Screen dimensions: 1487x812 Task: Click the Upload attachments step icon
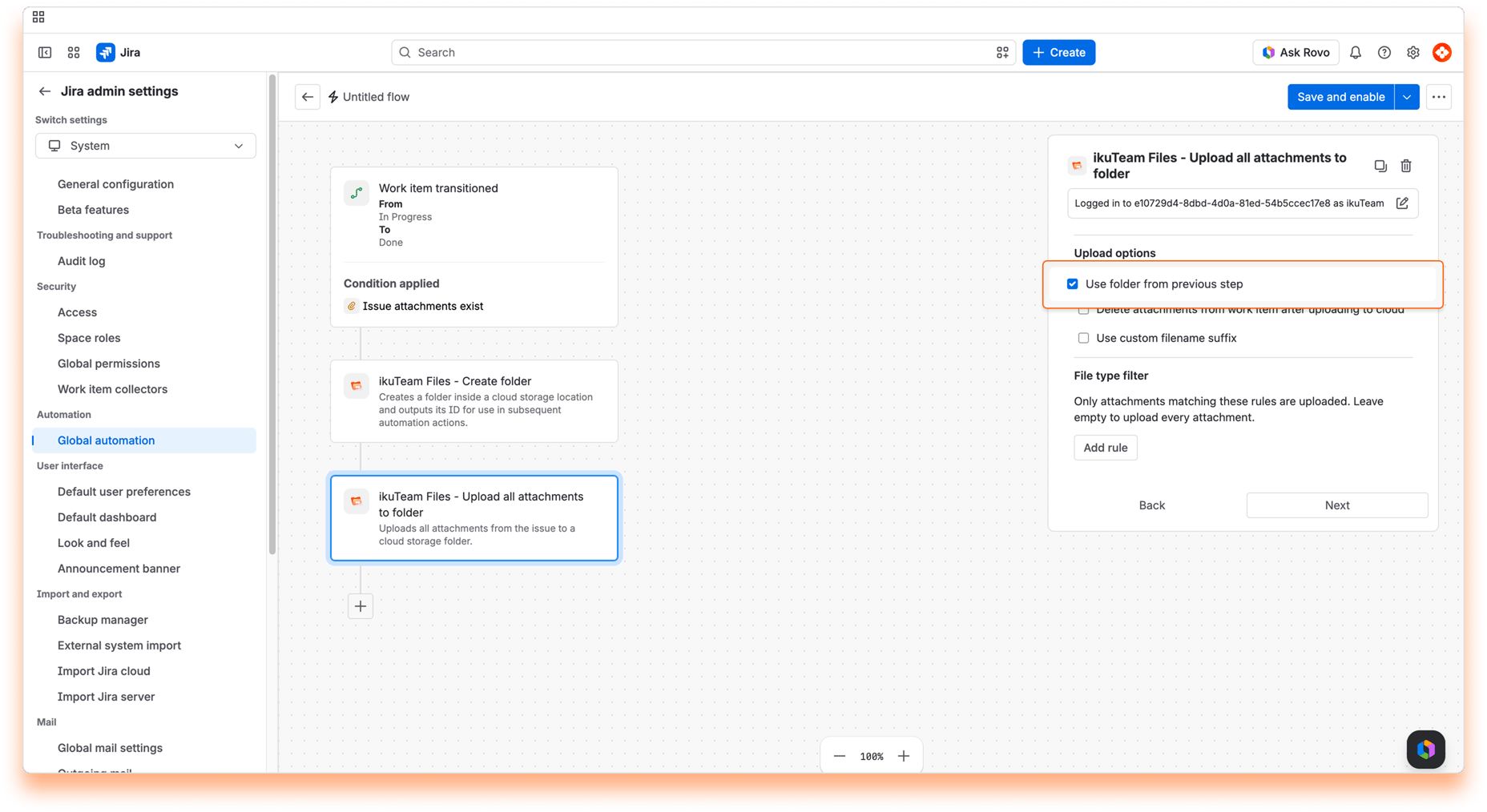click(x=357, y=501)
